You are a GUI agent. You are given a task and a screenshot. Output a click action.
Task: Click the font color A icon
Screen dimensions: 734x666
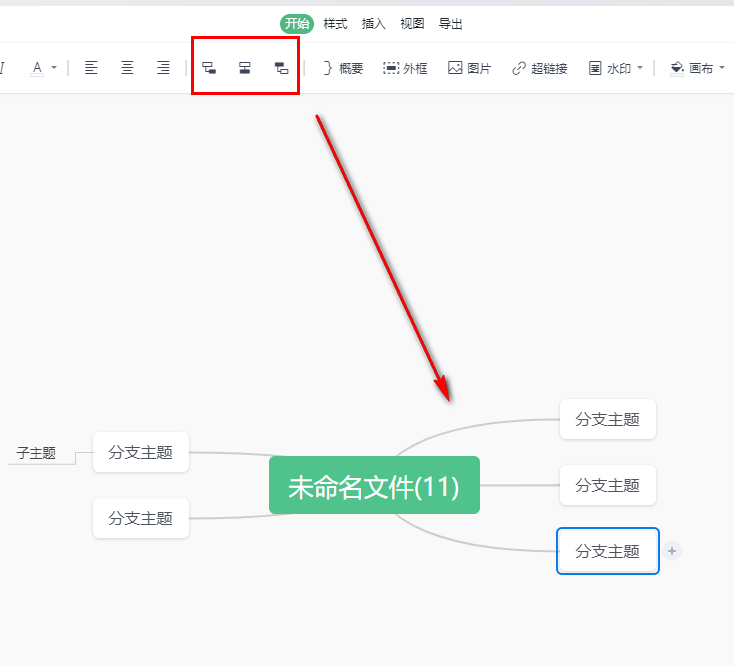tap(37, 68)
